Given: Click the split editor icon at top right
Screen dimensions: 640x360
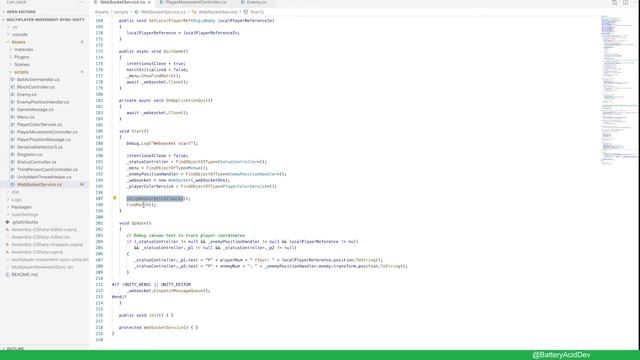Looking at the screenshot, I should coord(625,2).
